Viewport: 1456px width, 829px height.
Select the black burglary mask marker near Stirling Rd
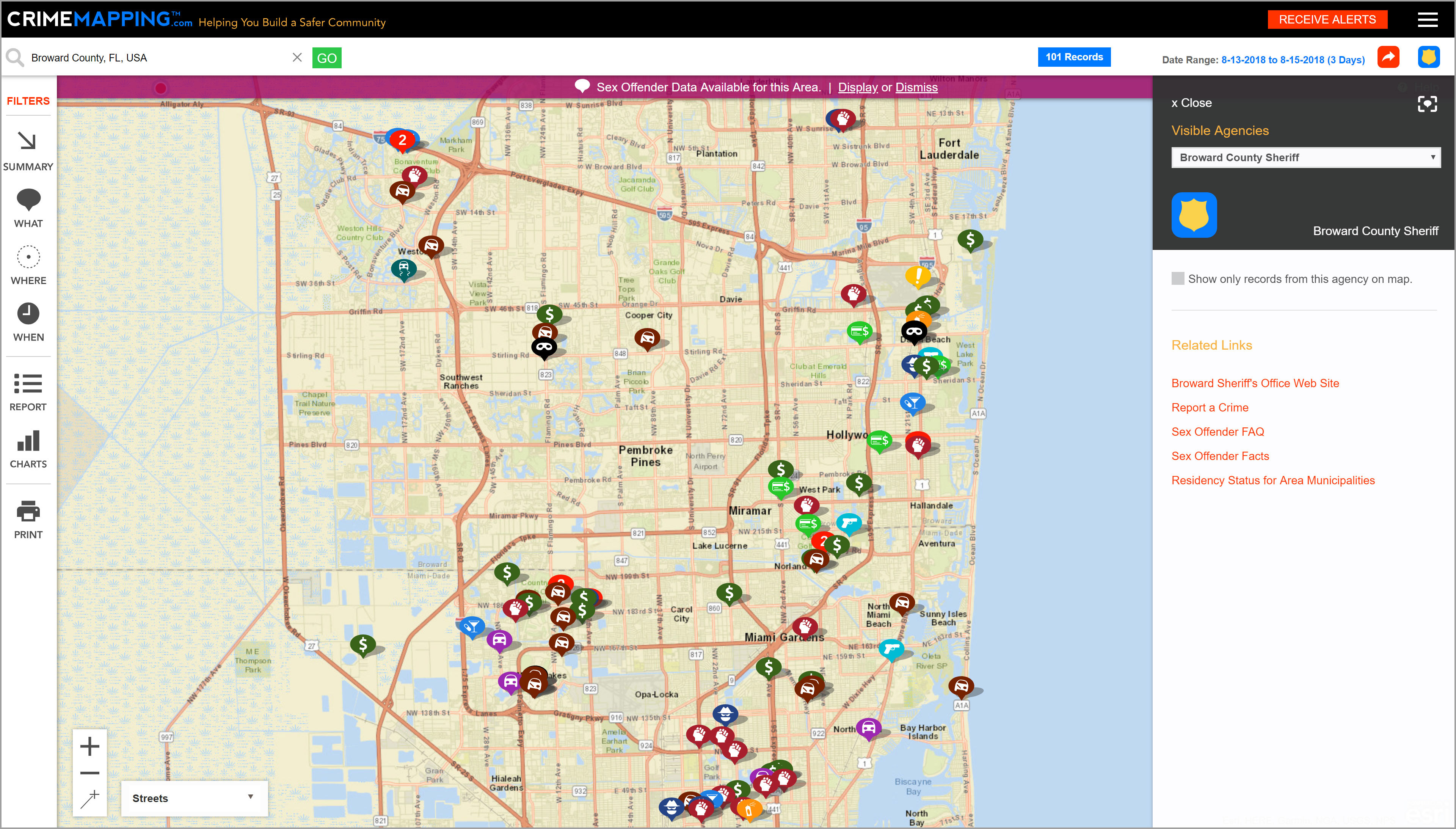click(544, 347)
